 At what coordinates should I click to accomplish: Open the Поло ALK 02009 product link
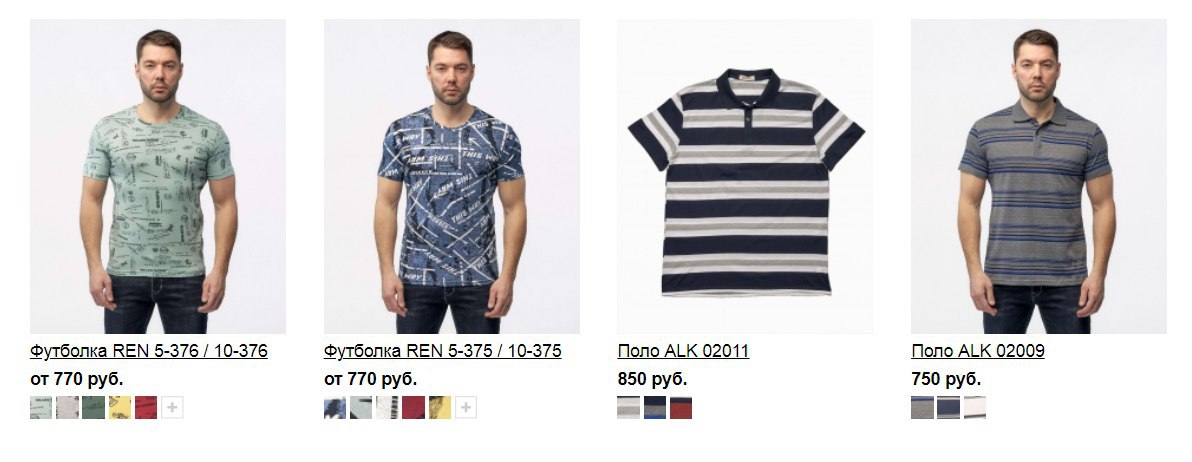click(978, 351)
